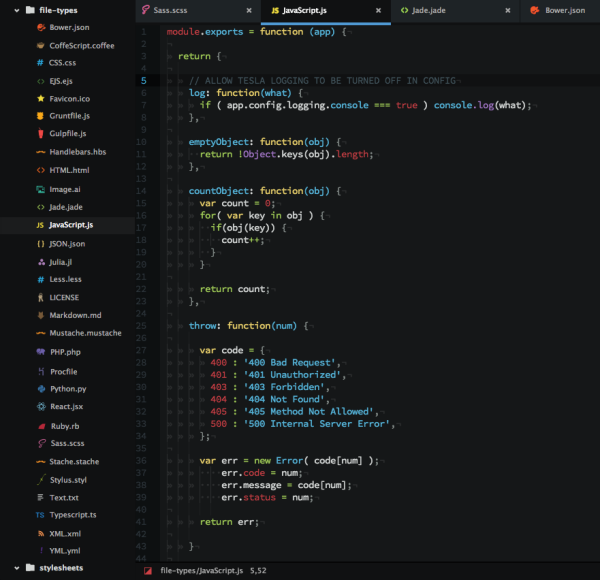
Task: Close the JavaScript.js tab
Action: (378, 10)
